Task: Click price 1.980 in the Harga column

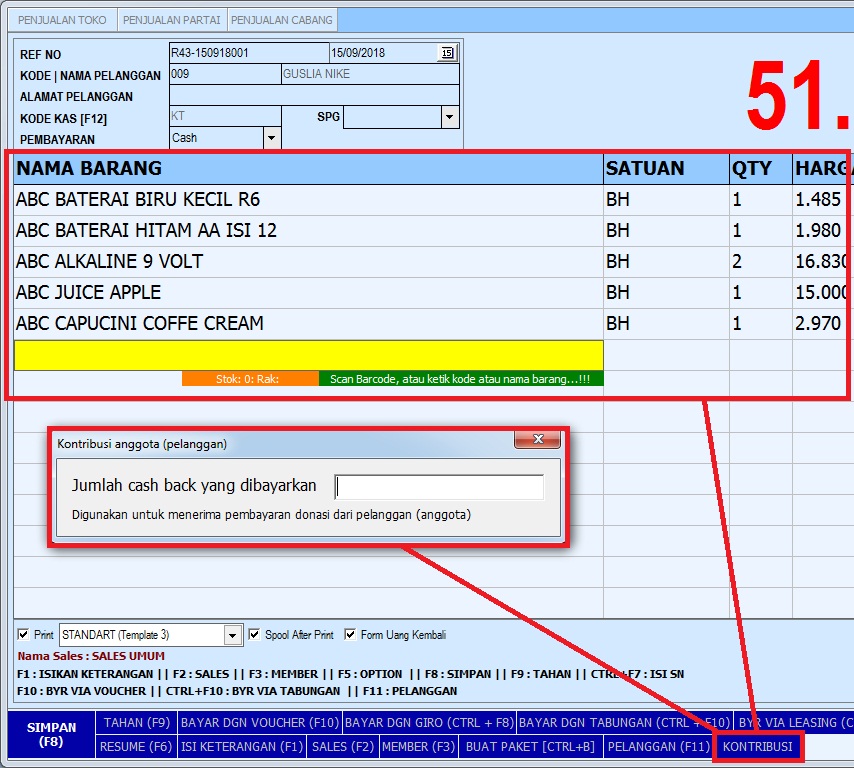Action: coord(820,231)
